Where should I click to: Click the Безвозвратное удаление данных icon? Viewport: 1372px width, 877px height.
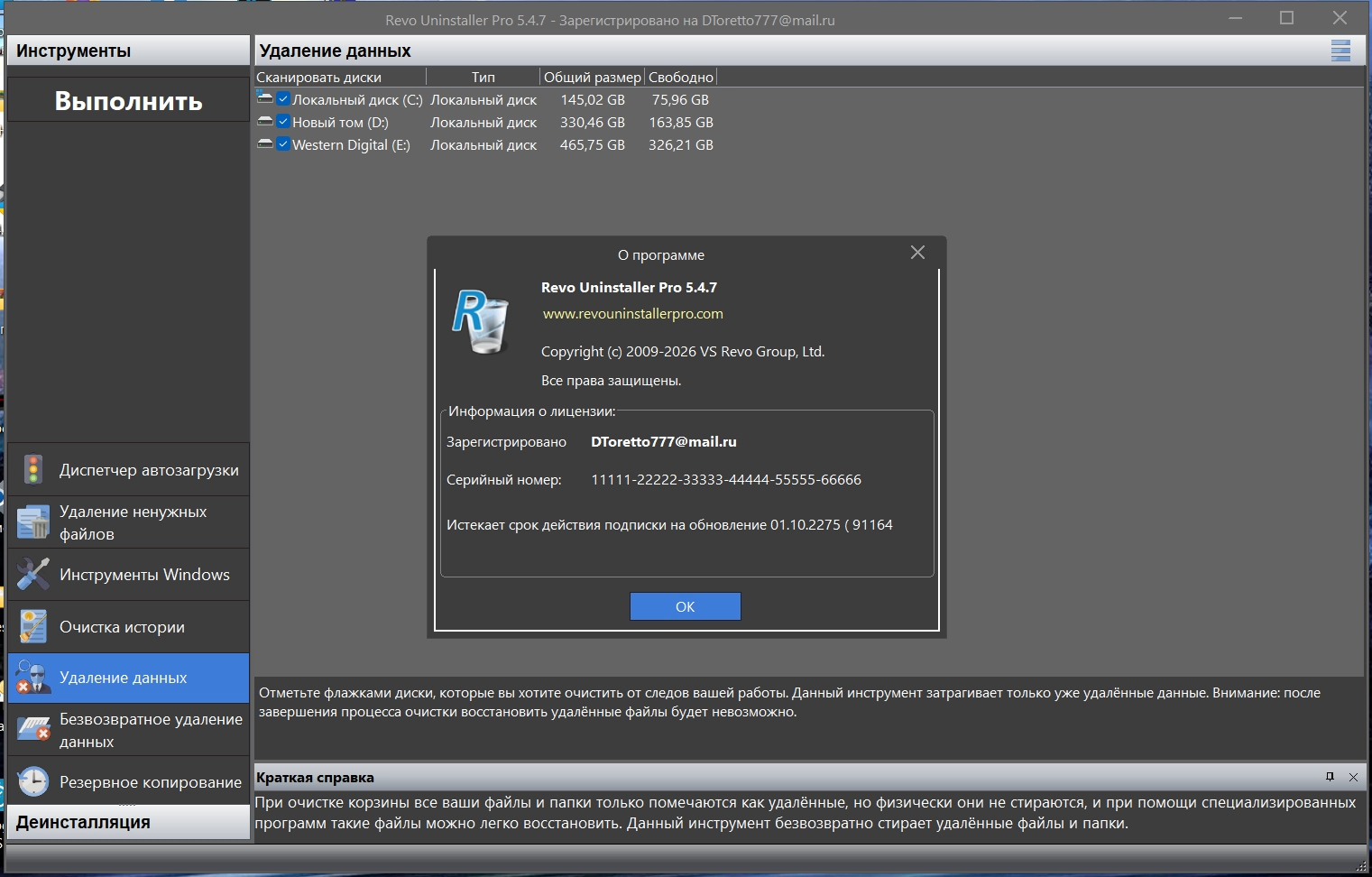33,730
